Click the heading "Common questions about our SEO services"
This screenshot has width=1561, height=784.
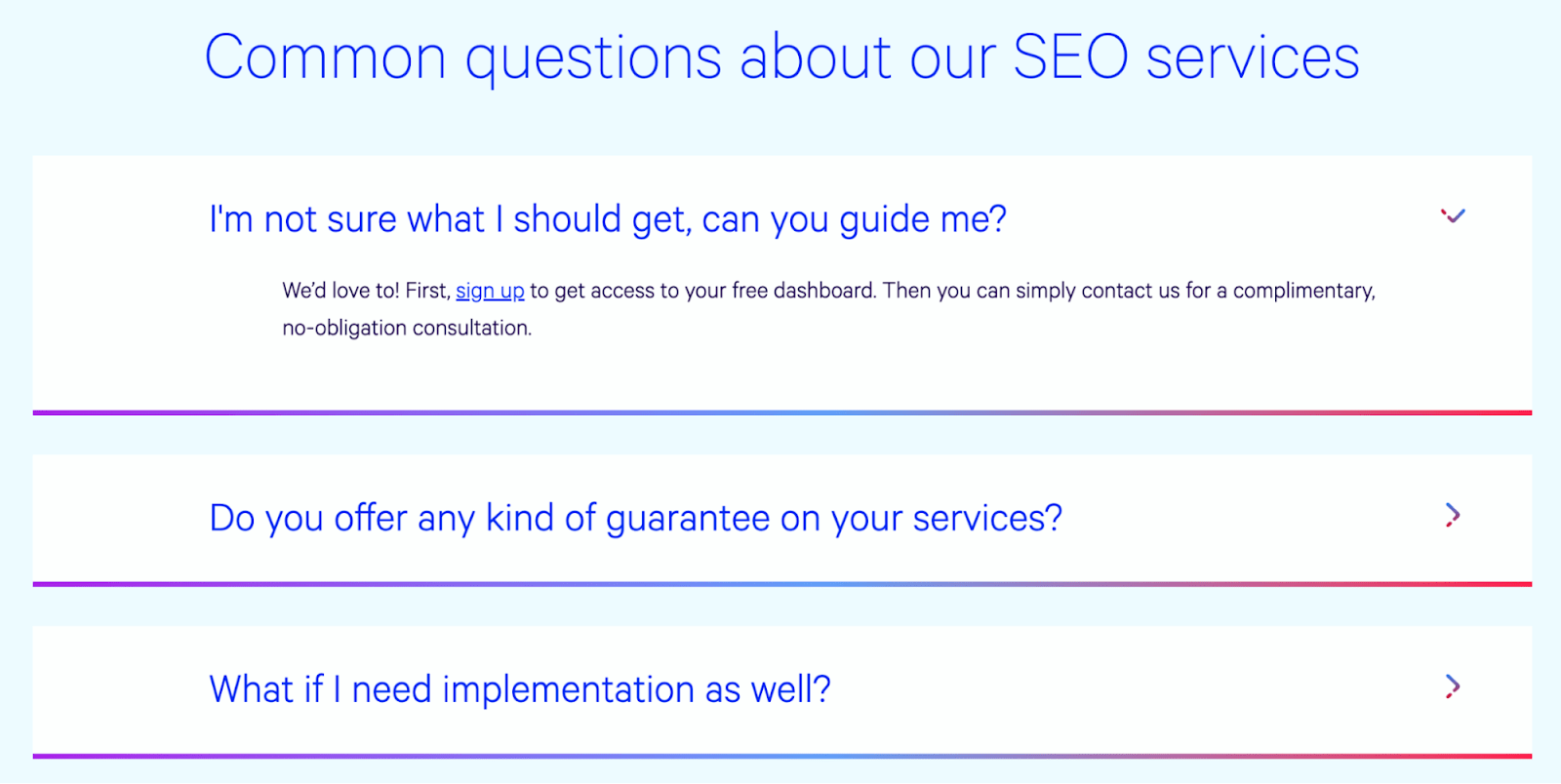click(x=780, y=57)
